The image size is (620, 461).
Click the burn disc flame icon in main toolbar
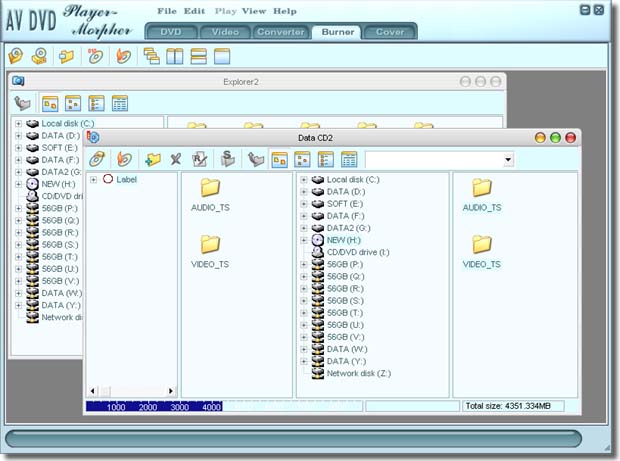pyautogui.click(x=123, y=56)
